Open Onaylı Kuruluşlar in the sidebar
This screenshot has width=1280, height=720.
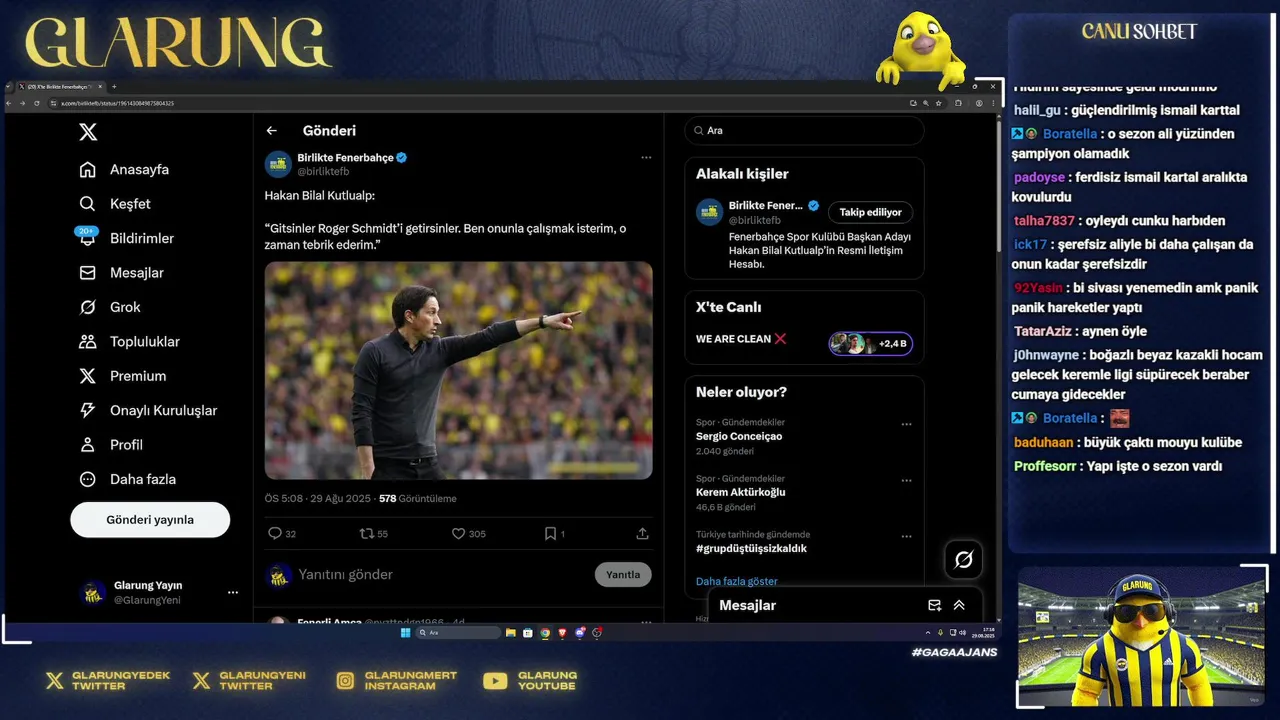tap(147, 410)
